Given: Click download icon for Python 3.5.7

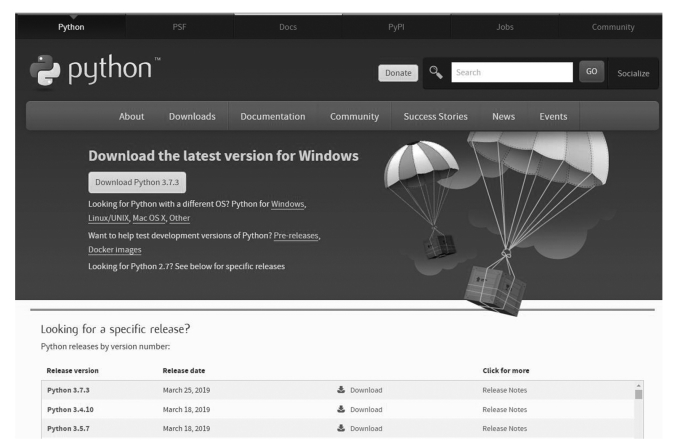Looking at the screenshot, I should pyautogui.click(x=341, y=428).
